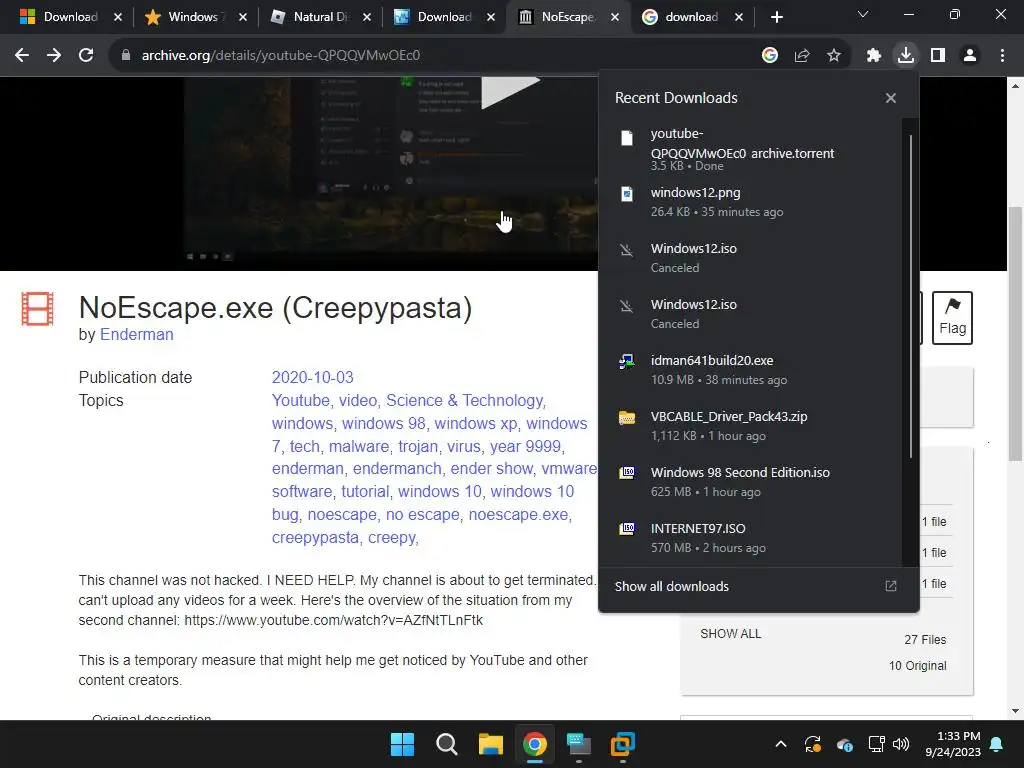Click the downloads panel scrollbar
Image resolution: width=1024 pixels, height=768 pixels.
click(x=910, y=296)
